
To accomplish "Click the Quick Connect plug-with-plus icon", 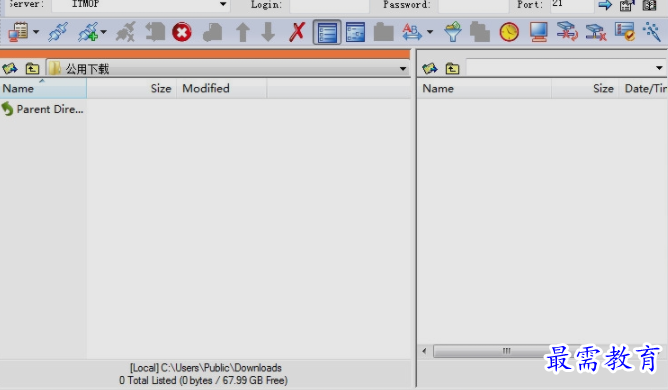I will click(x=88, y=32).
